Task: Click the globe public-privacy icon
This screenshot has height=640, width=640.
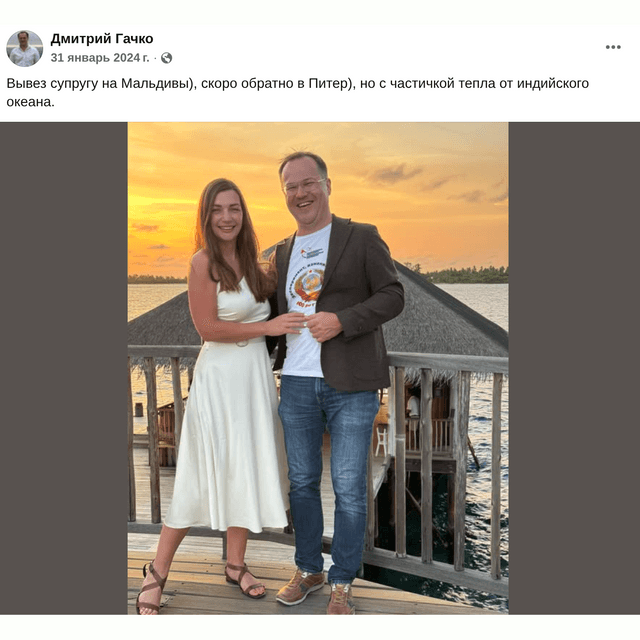Action: (166, 58)
